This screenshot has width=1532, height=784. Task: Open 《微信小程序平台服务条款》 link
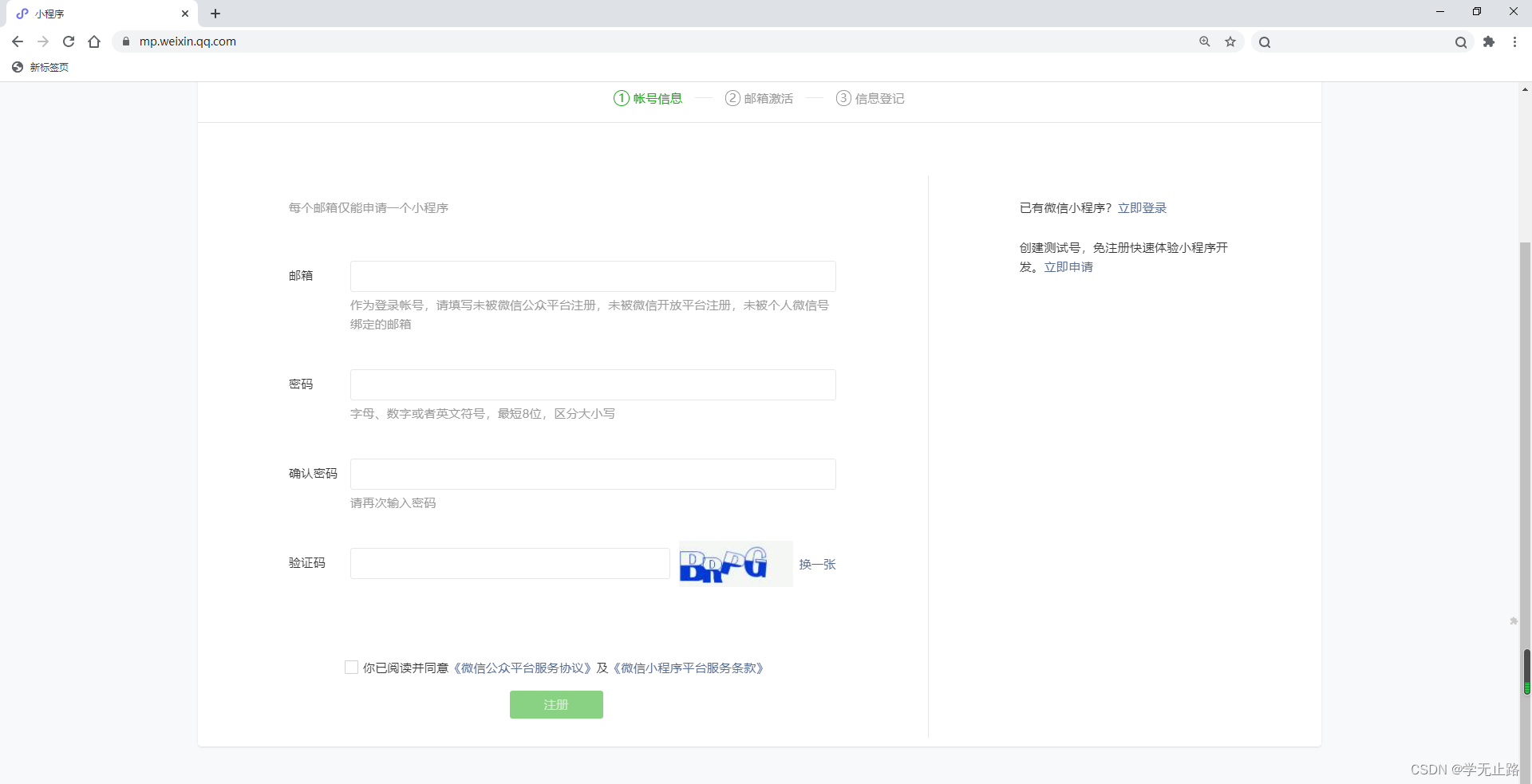[x=689, y=668]
